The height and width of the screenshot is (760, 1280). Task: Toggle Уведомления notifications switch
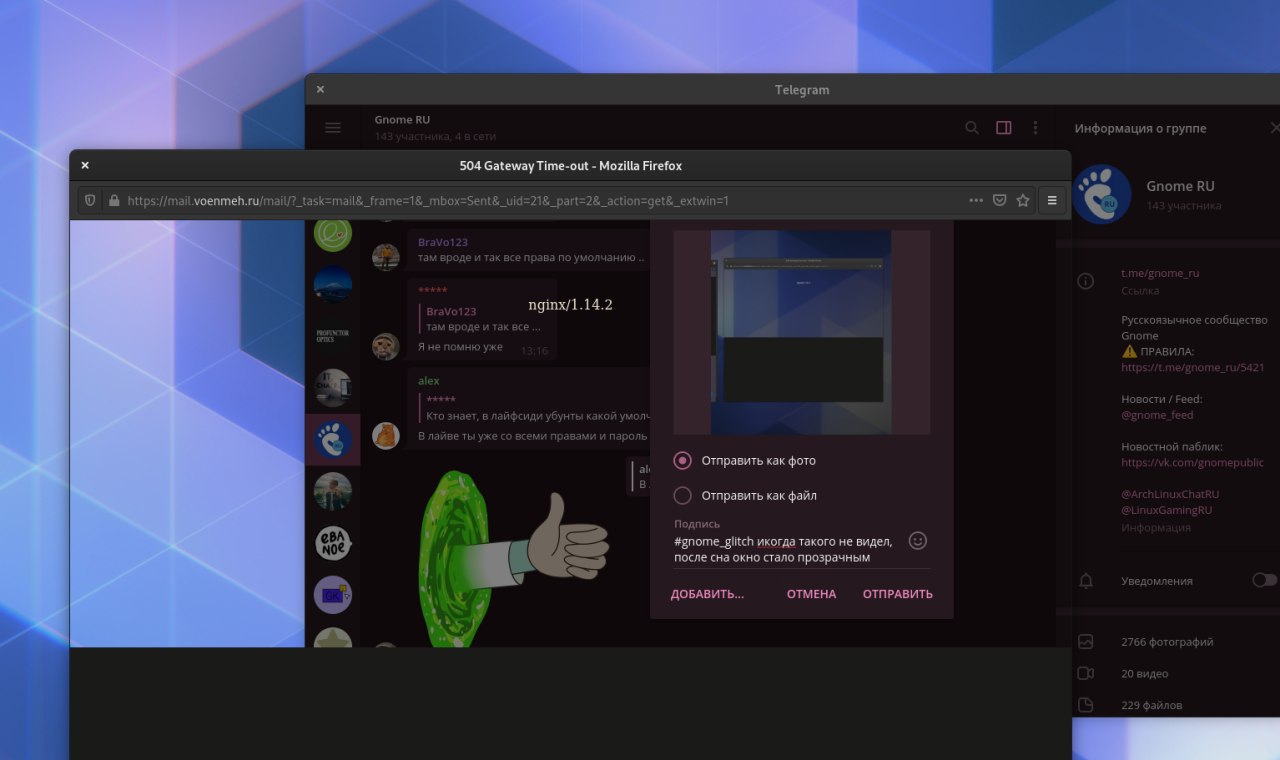pyautogui.click(x=1264, y=580)
